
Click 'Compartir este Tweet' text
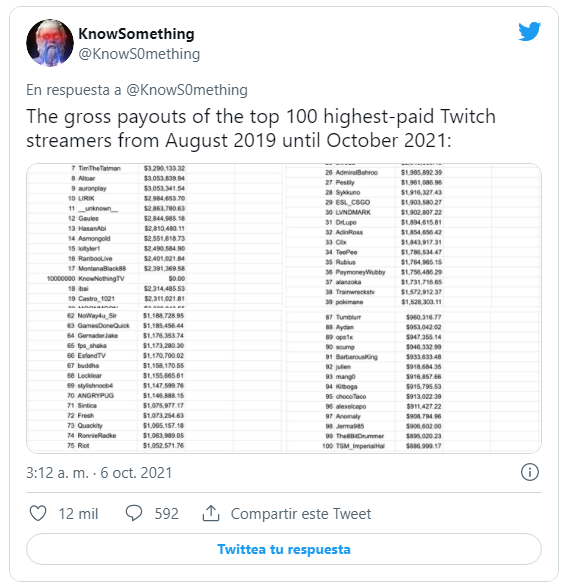[x=301, y=514]
